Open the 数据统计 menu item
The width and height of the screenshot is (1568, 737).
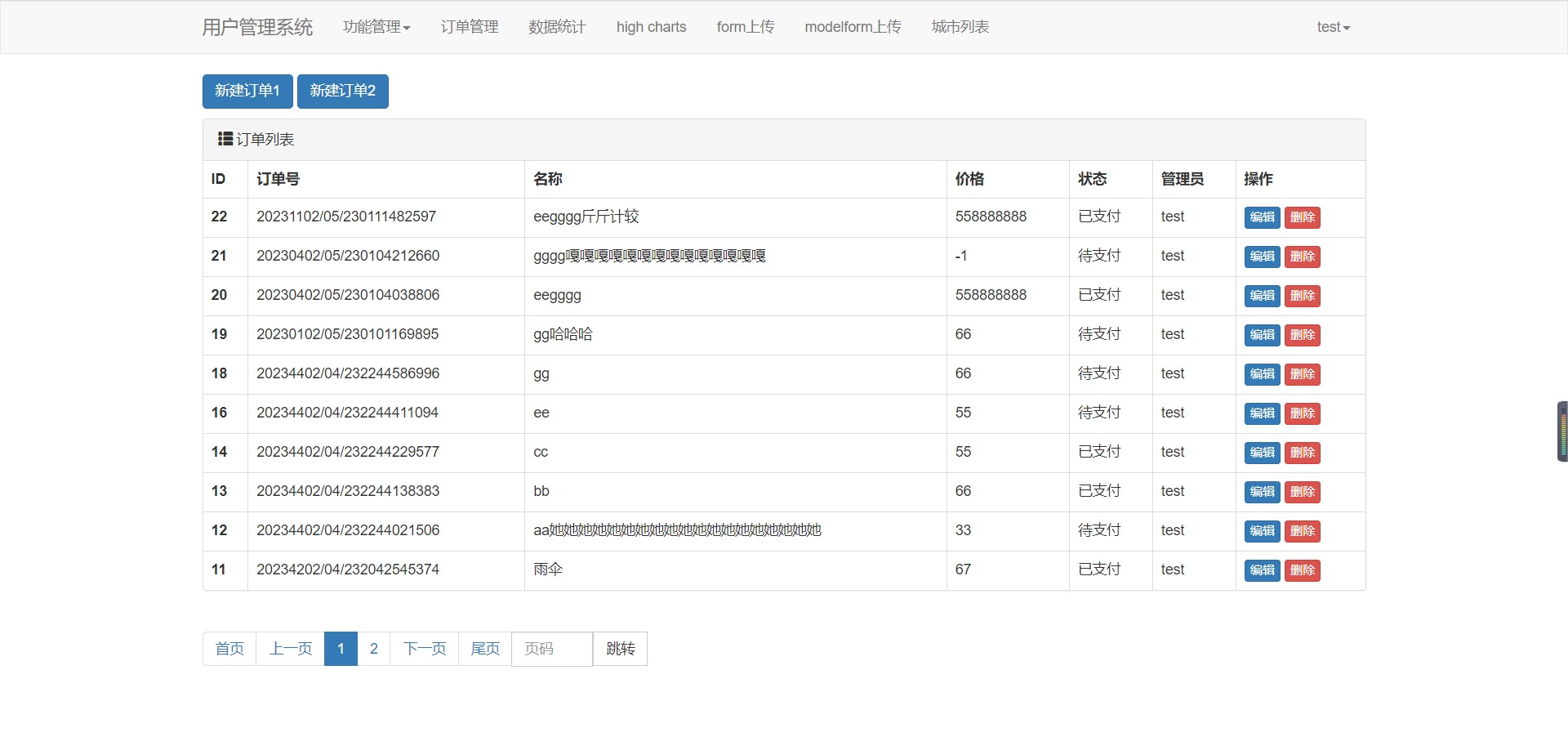click(x=556, y=26)
